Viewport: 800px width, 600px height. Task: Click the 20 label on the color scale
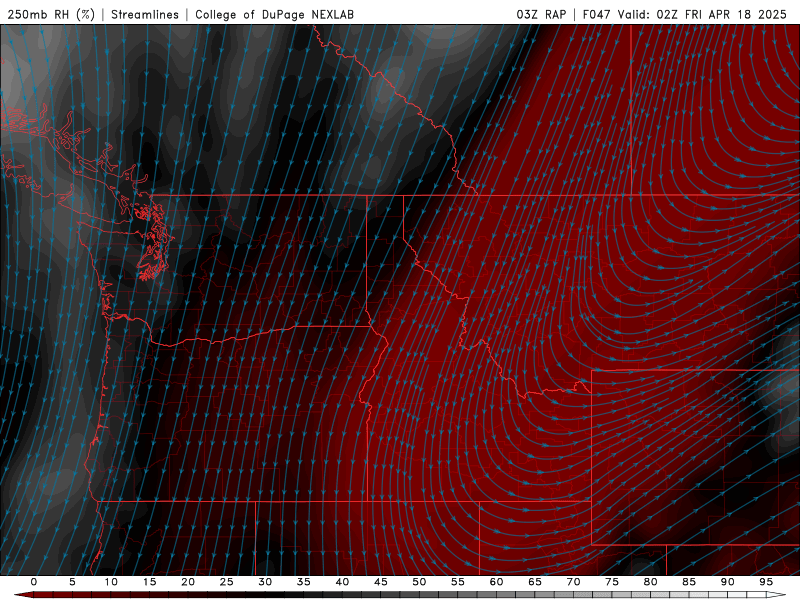[x=188, y=582]
